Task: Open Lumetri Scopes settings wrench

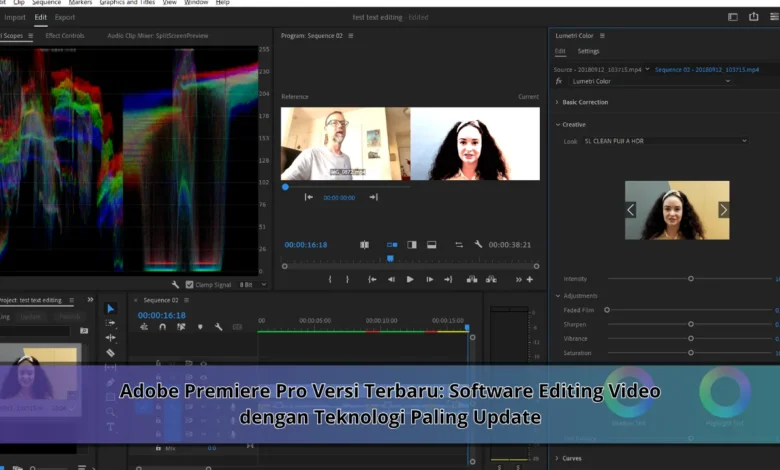Action: (175, 284)
